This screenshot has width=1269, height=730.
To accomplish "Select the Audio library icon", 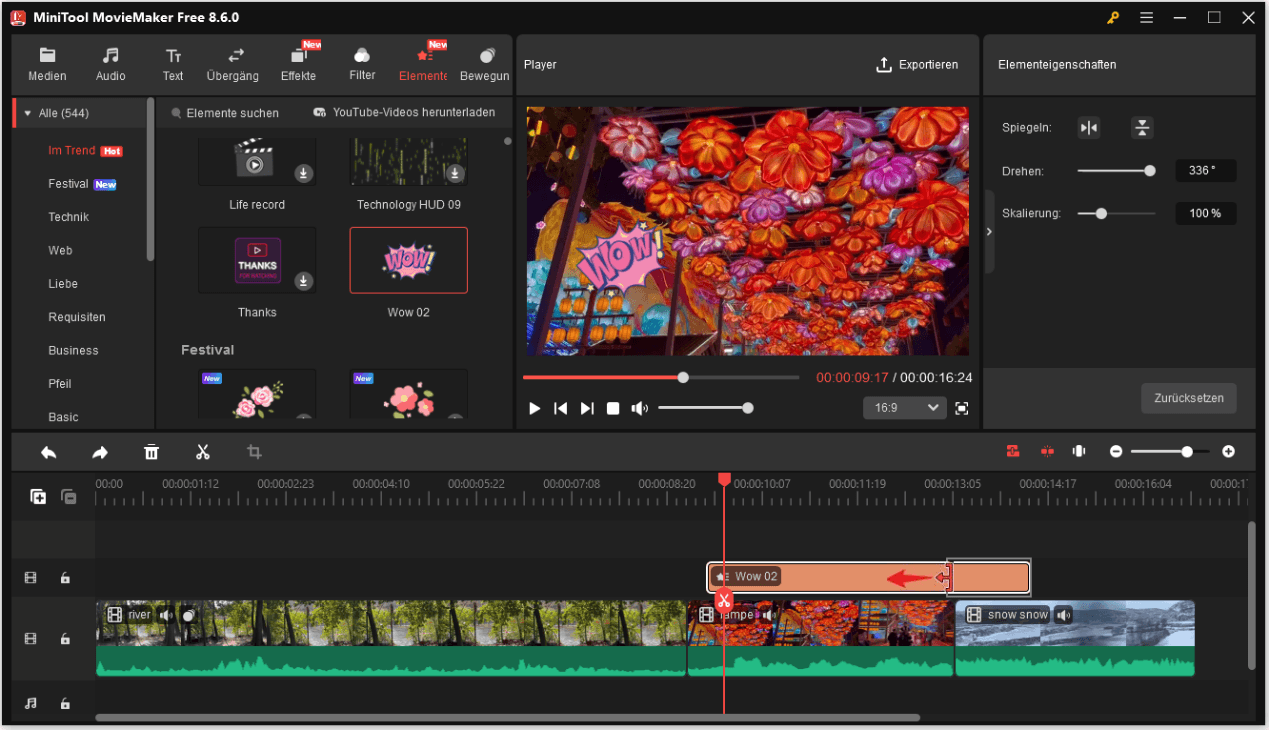I will pyautogui.click(x=110, y=62).
